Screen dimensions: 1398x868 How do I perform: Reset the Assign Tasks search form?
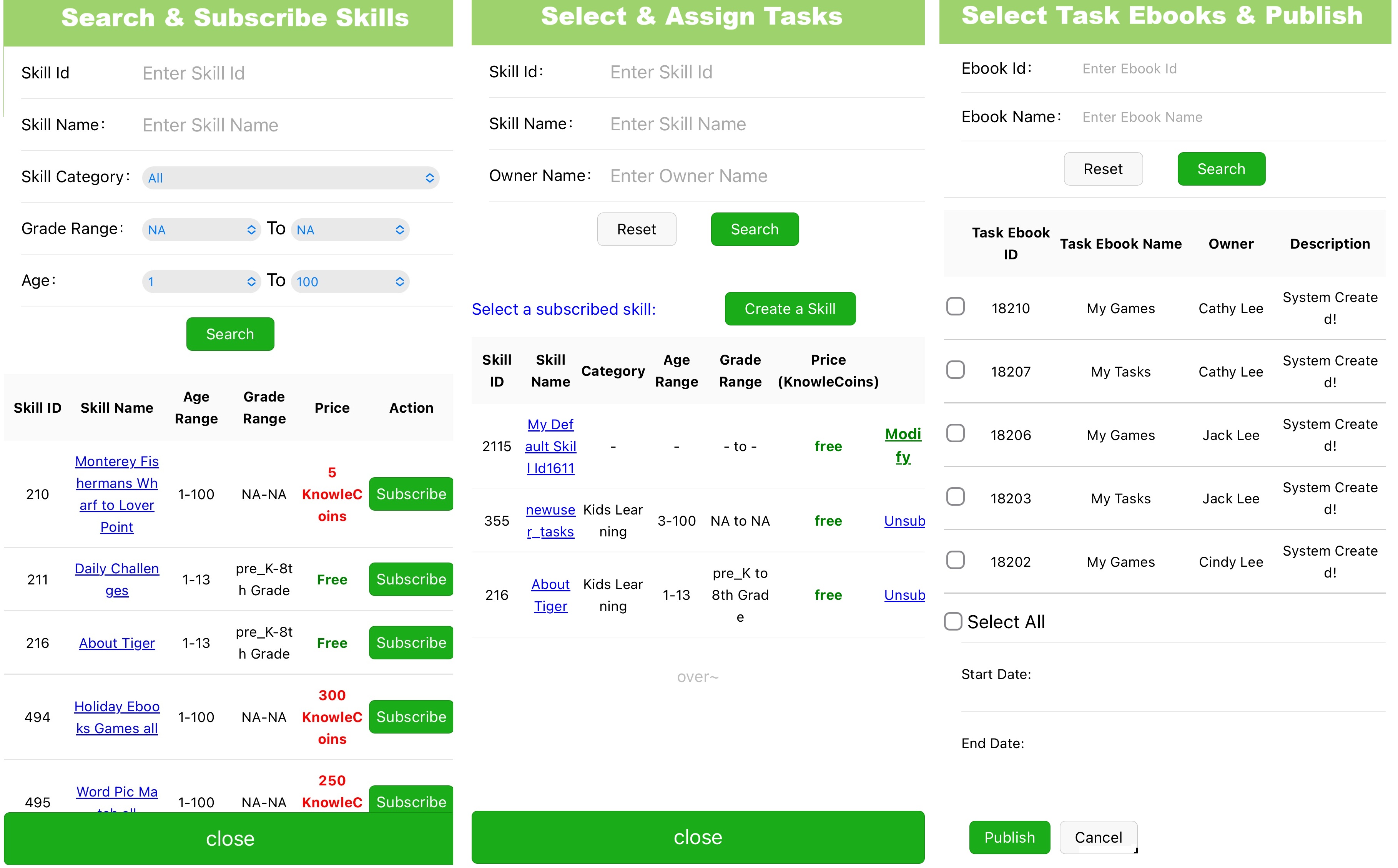(636, 230)
